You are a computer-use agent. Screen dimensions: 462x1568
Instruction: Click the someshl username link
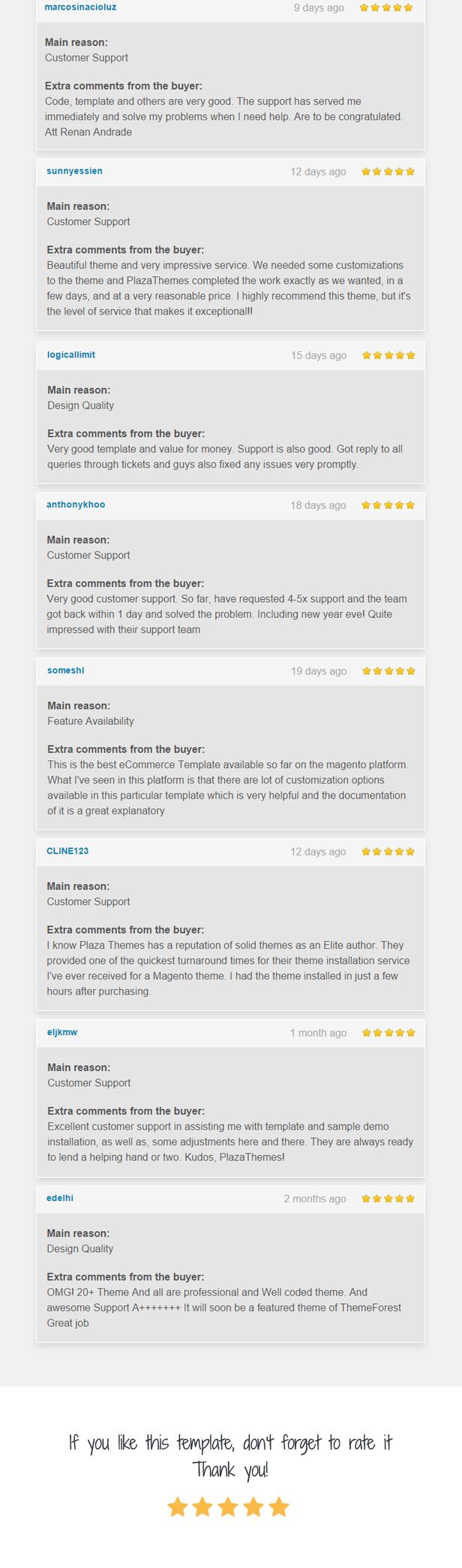tap(65, 671)
